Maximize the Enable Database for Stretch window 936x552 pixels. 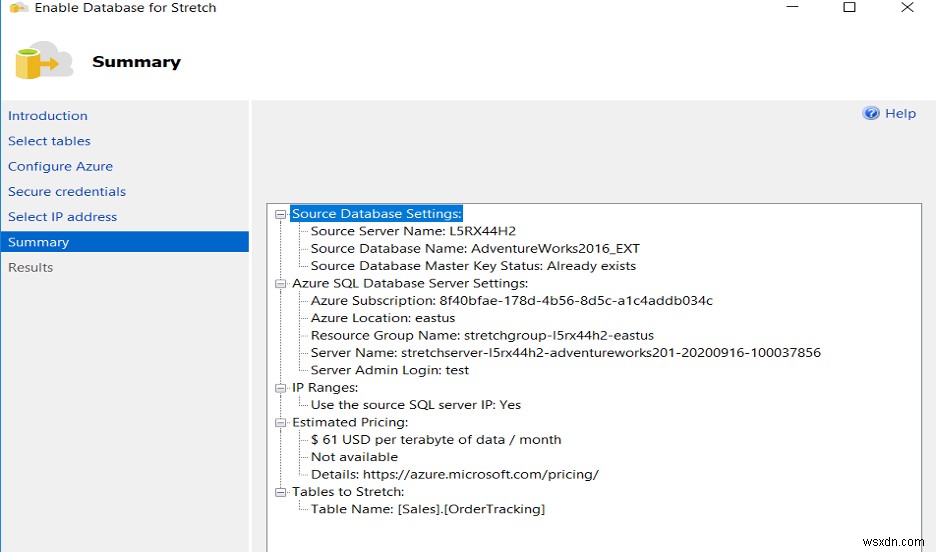[849, 8]
